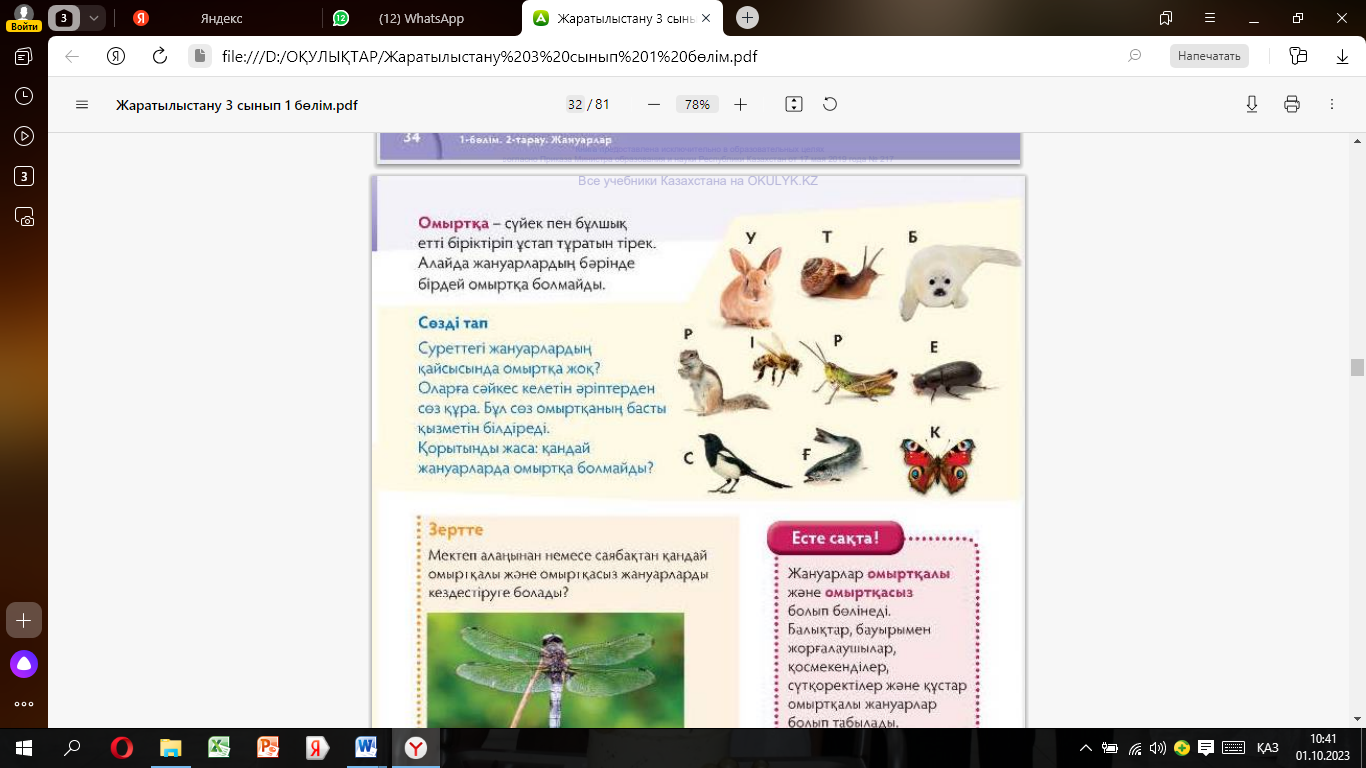Reload the current page
The height and width of the screenshot is (768, 1366).
click(159, 56)
